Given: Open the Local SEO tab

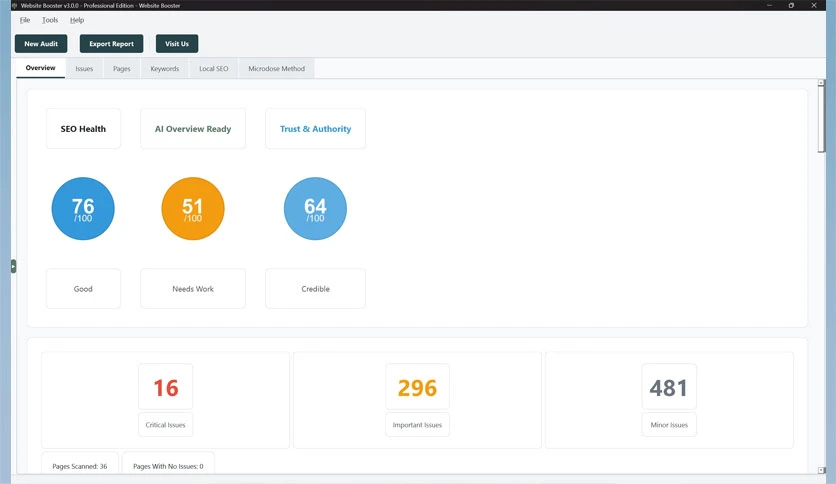Looking at the screenshot, I should (x=213, y=69).
